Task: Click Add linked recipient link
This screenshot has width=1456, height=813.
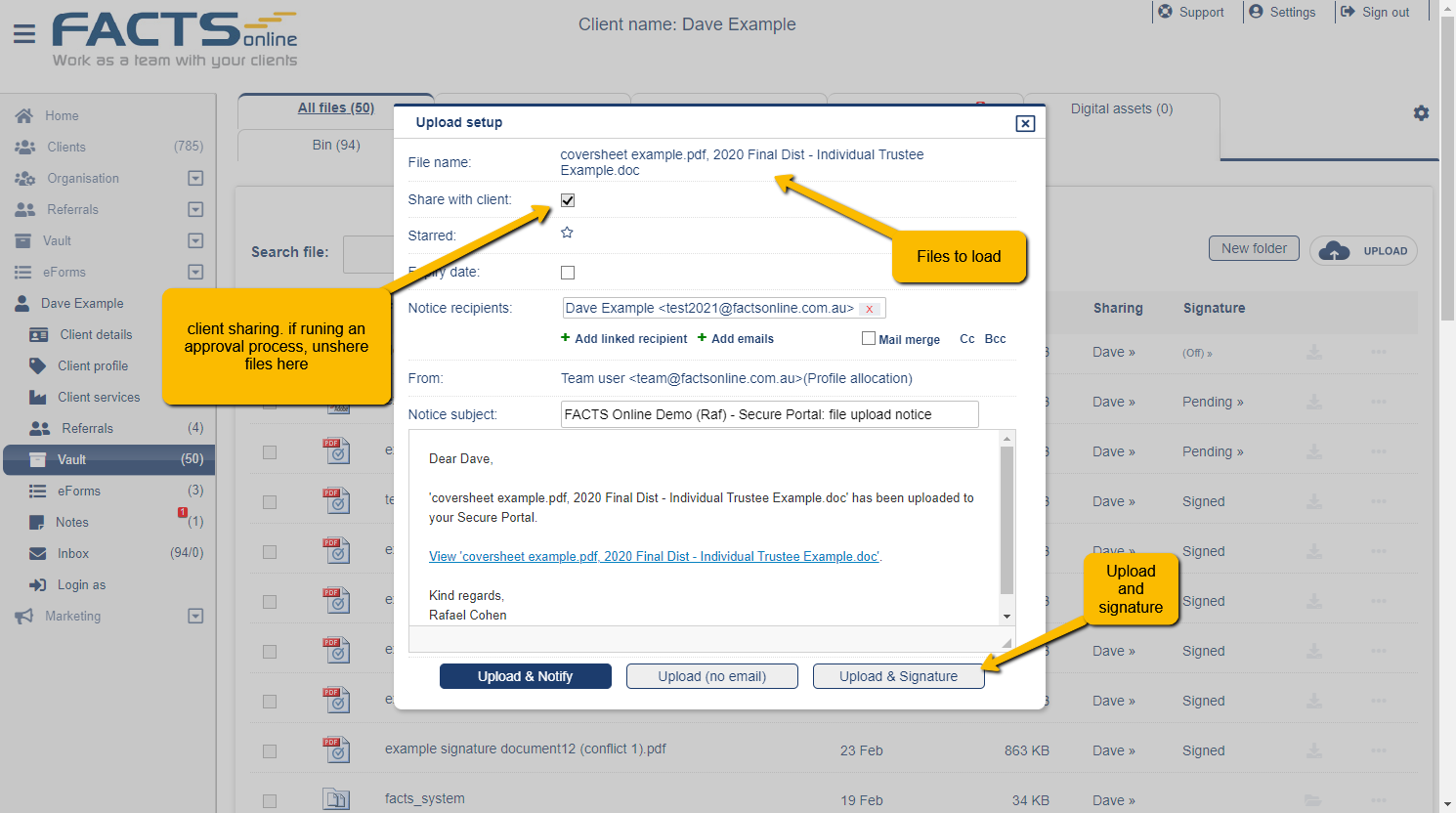Action: tap(624, 339)
